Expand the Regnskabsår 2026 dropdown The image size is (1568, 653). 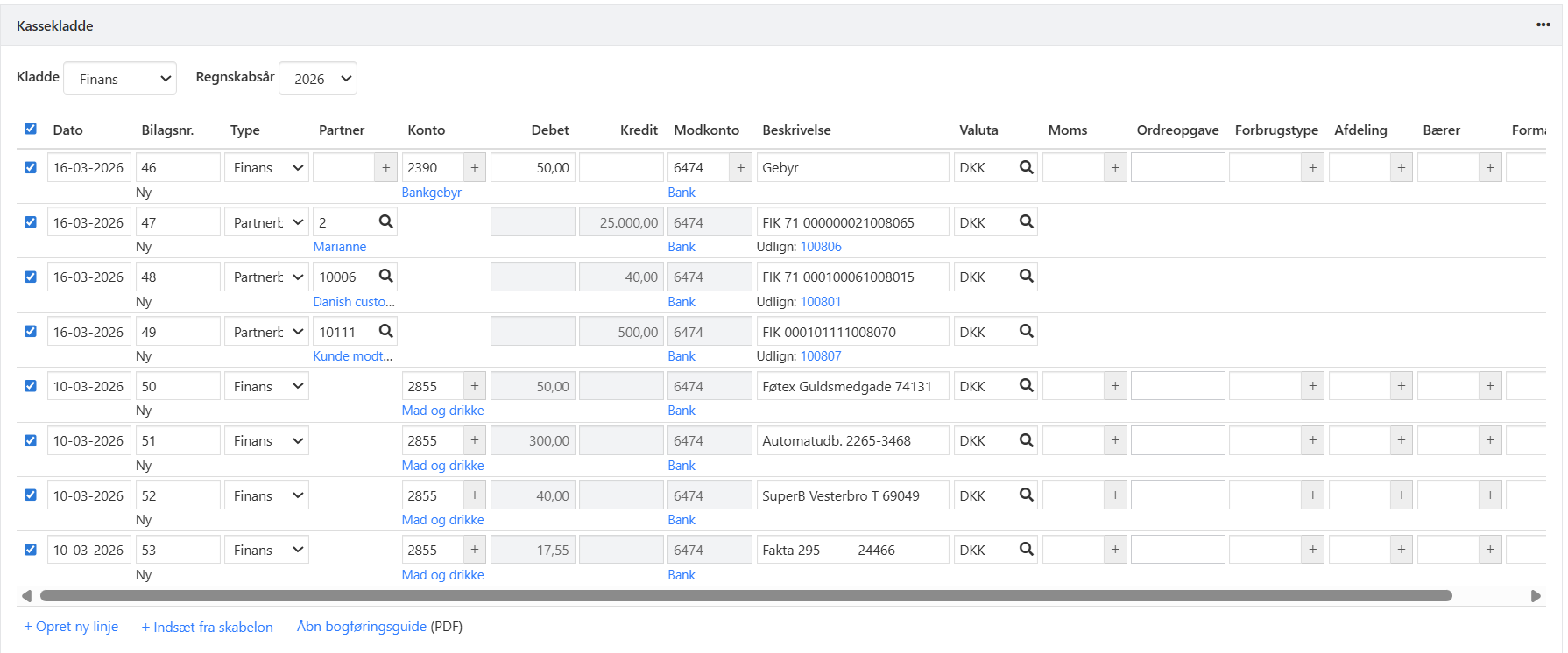[x=318, y=79]
